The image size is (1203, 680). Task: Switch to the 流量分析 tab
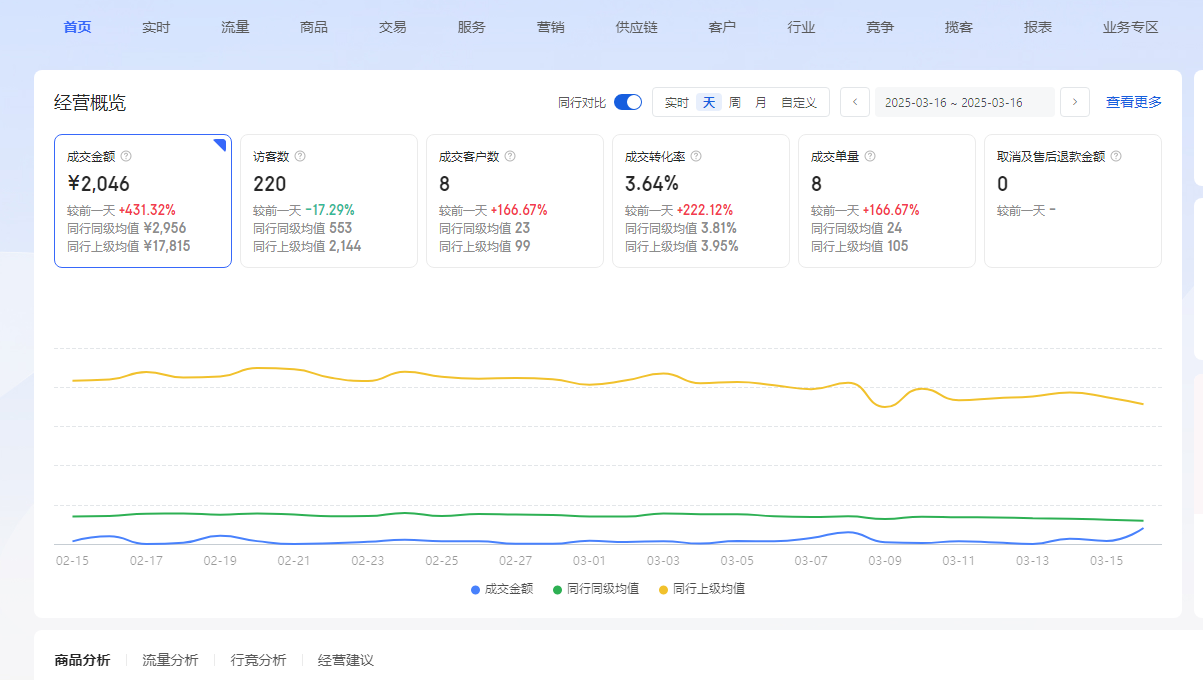tap(170, 660)
